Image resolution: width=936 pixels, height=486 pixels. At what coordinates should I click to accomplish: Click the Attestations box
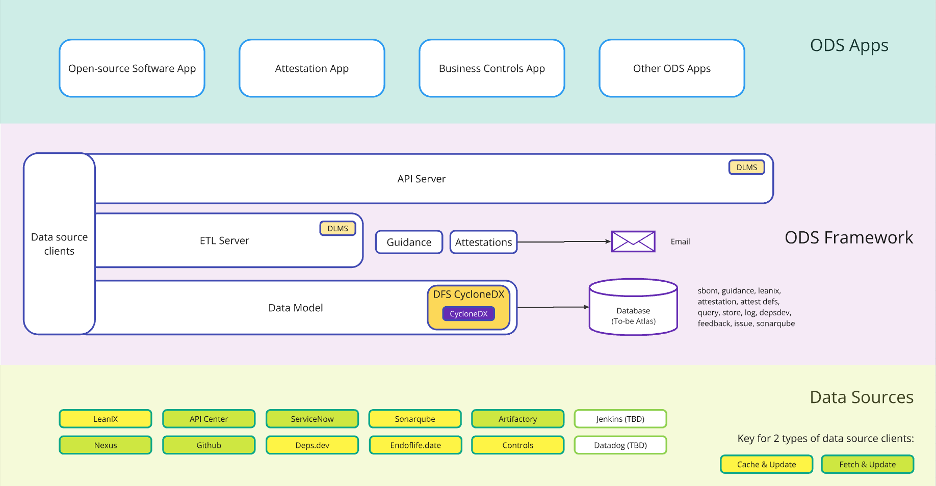484,242
